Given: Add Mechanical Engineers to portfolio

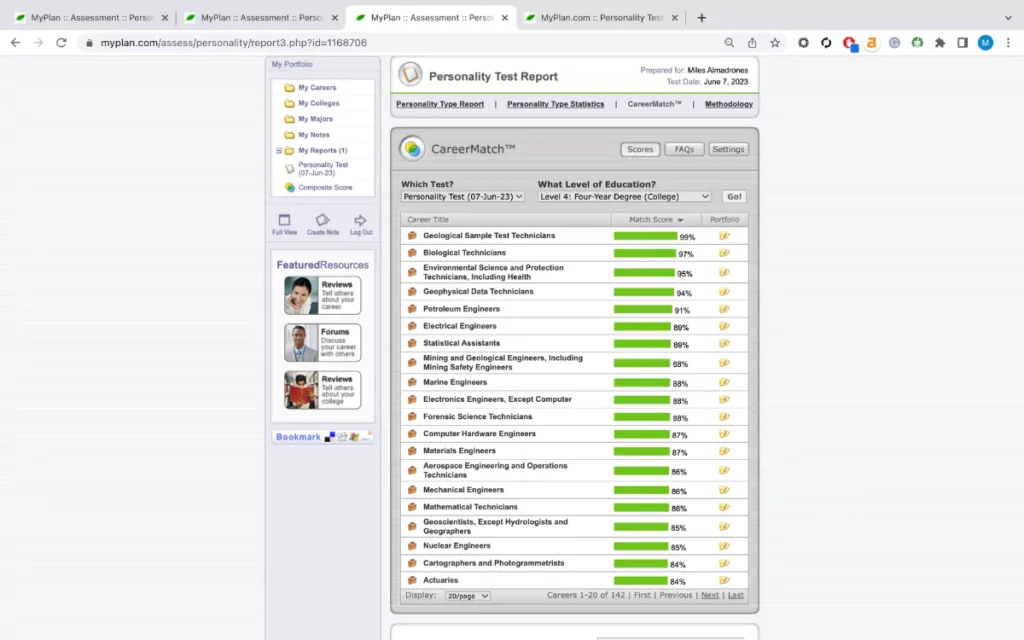Looking at the screenshot, I should coord(724,490).
